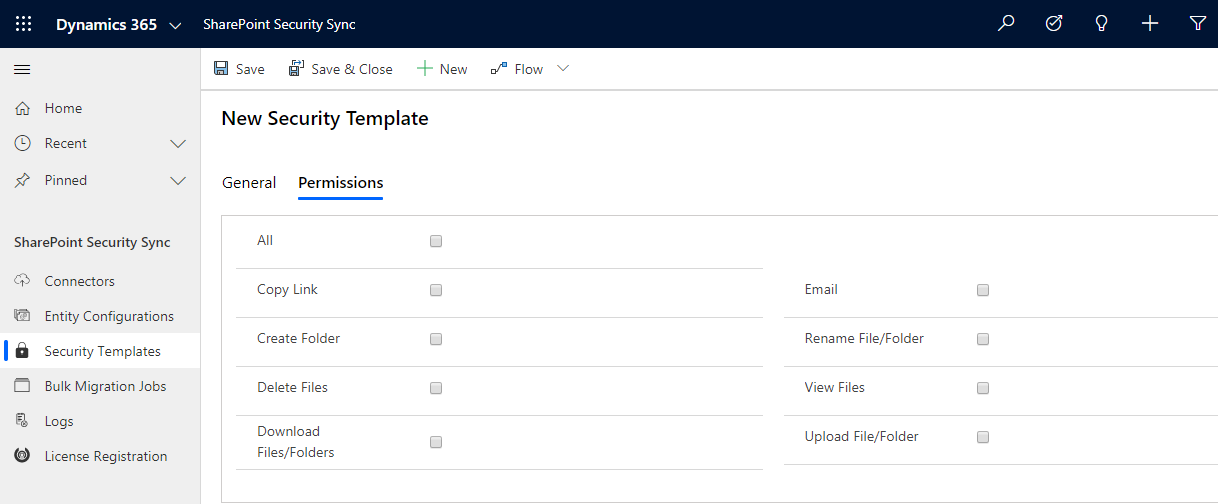Enable the View Files checkbox
This screenshot has width=1218, height=504.
tap(983, 388)
